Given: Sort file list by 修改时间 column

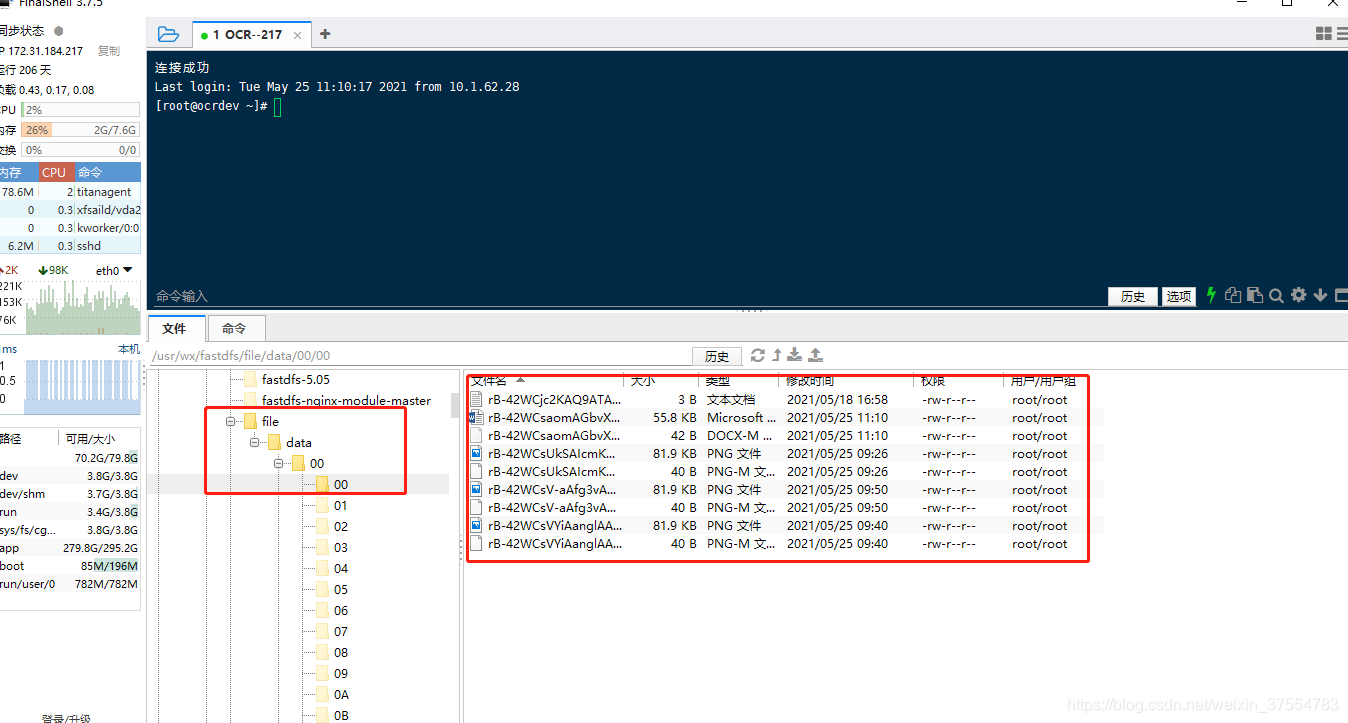Looking at the screenshot, I should click(x=847, y=381).
